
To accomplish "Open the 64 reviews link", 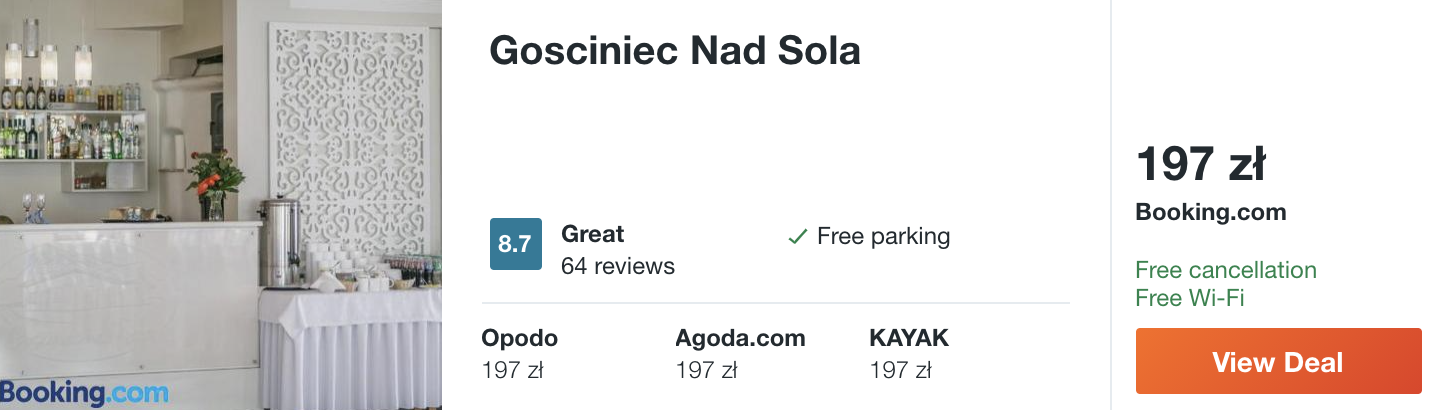I will click(618, 266).
